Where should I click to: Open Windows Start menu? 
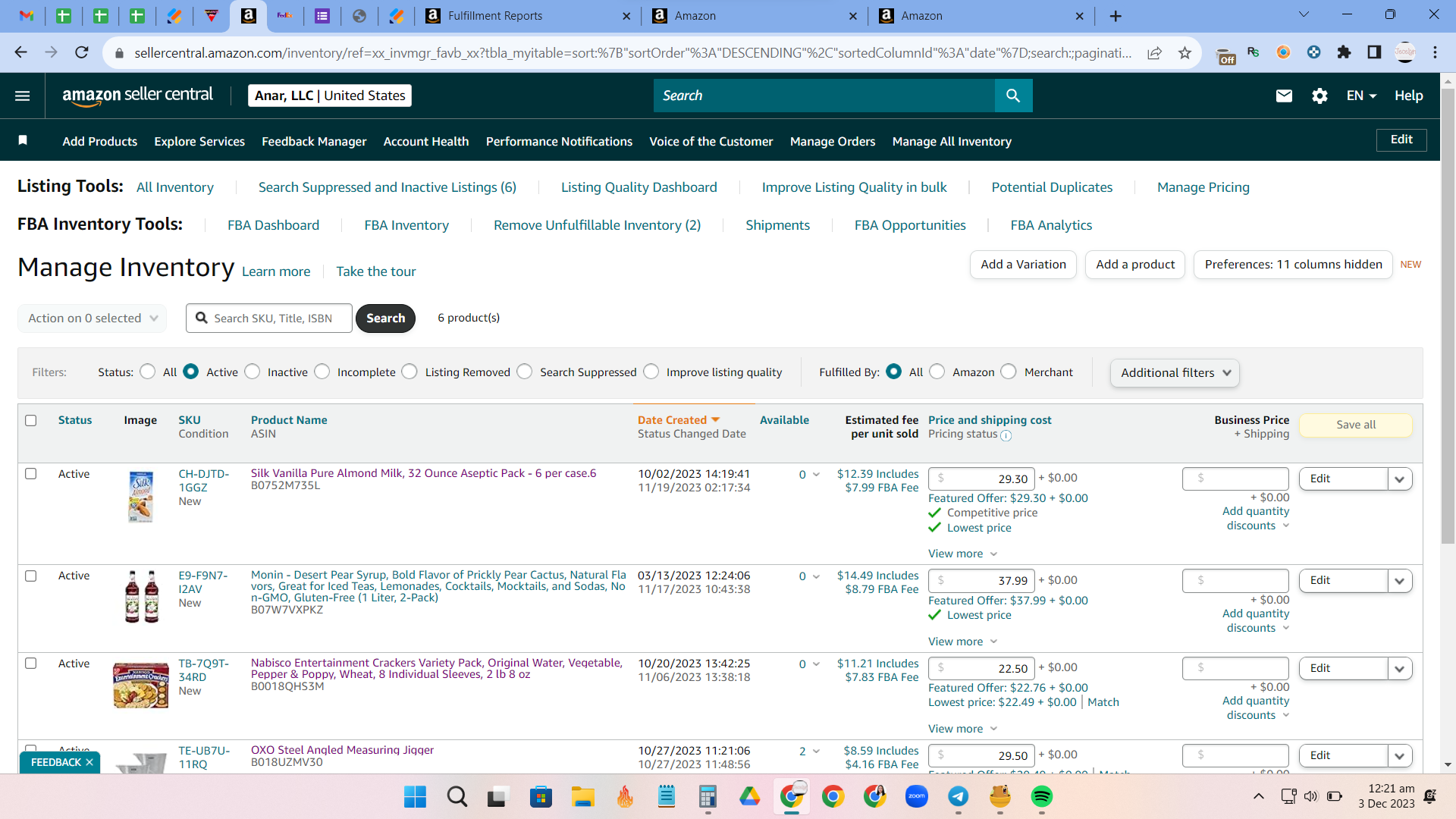415,796
